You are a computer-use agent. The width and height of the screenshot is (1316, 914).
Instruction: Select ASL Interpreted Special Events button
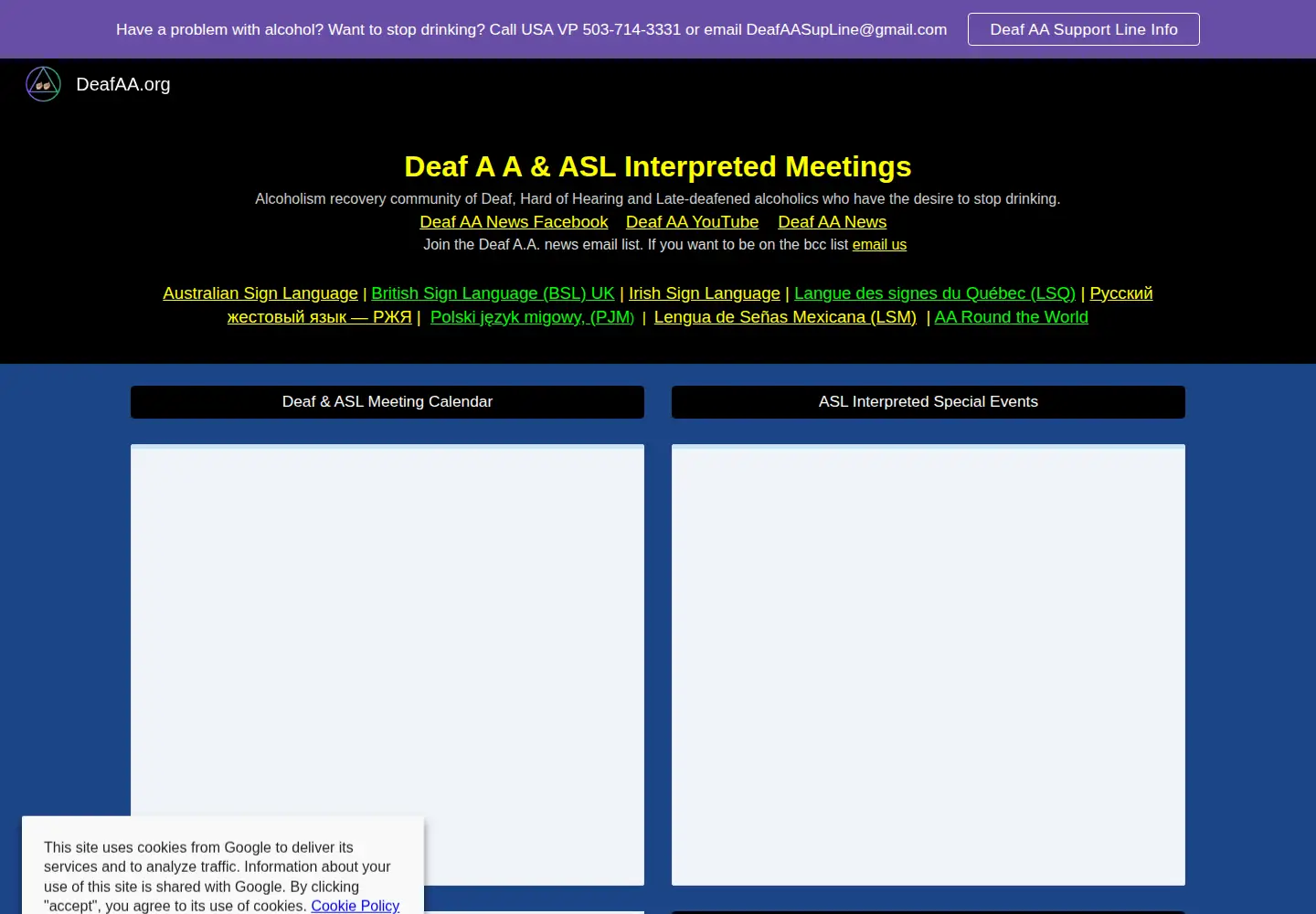pos(929,402)
